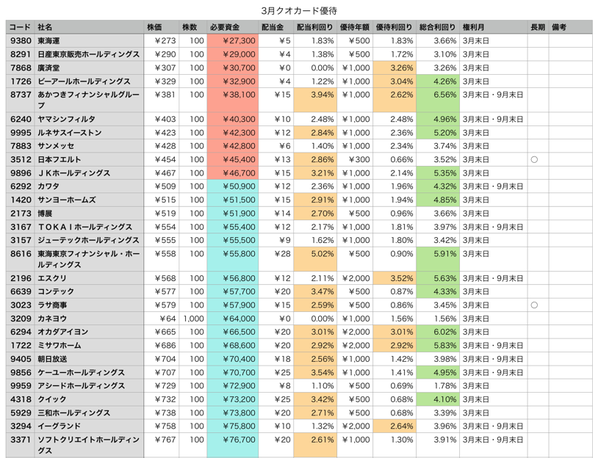The width and height of the screenshot is (598, 458).
Task: Click the 長期 circle mark for 日本フエルト
Action: tap(534, 159)
